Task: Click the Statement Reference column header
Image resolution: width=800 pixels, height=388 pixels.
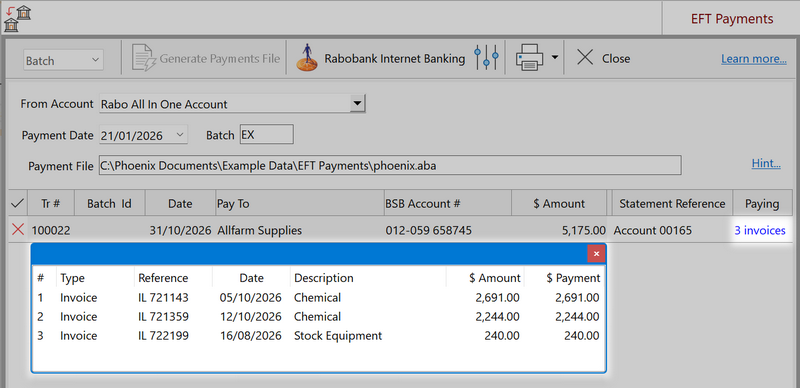Action: pyautogui.click(x=672, y=204)
